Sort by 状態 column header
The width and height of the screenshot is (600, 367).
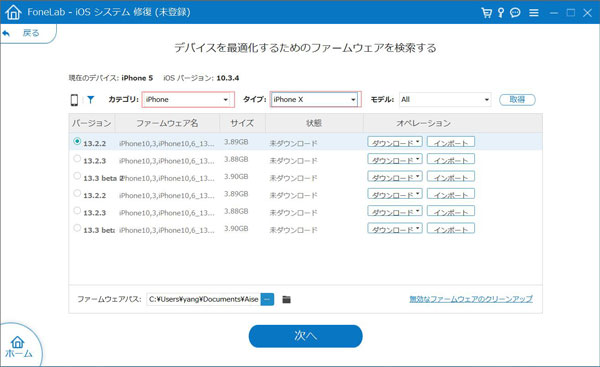coord(314,123)
